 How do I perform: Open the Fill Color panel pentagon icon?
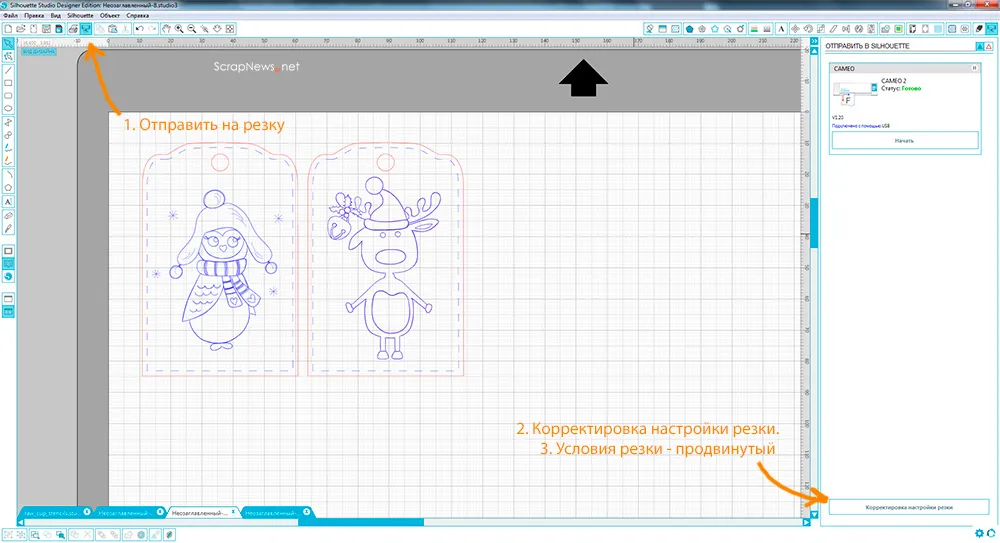689,29
